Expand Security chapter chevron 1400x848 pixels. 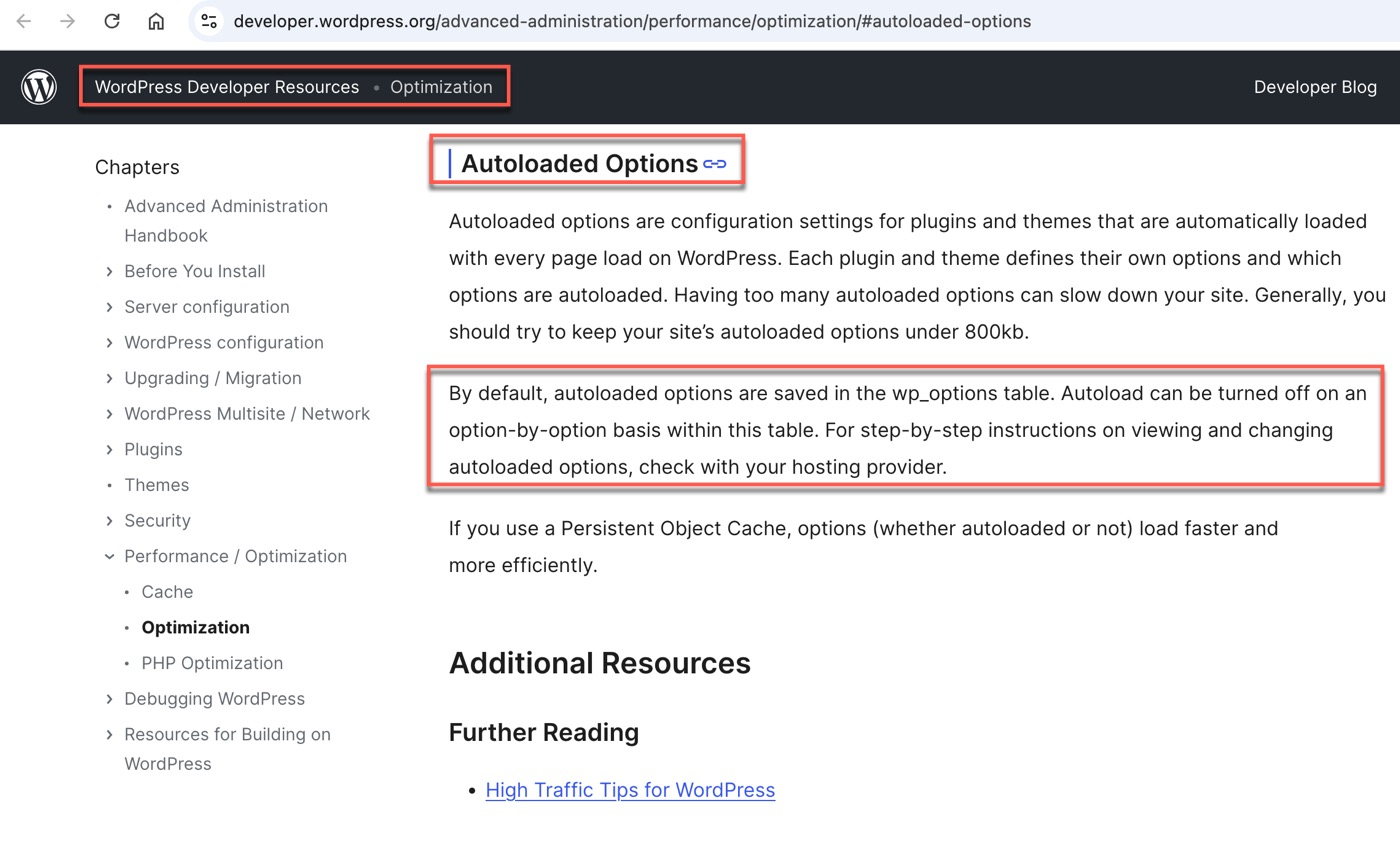109,521
